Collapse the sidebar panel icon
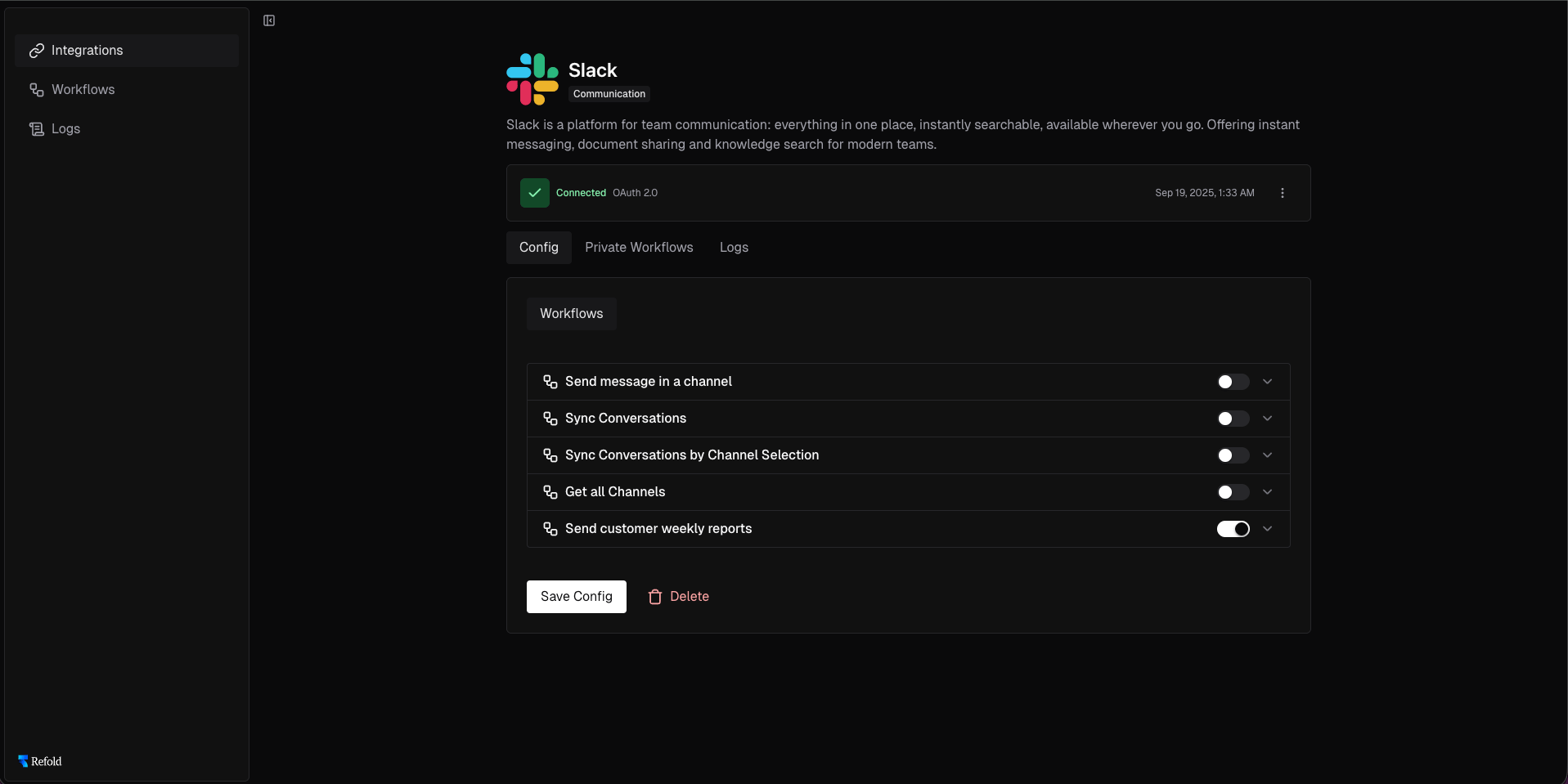This screenshot has width=1568, height=784. pos(269,20)
